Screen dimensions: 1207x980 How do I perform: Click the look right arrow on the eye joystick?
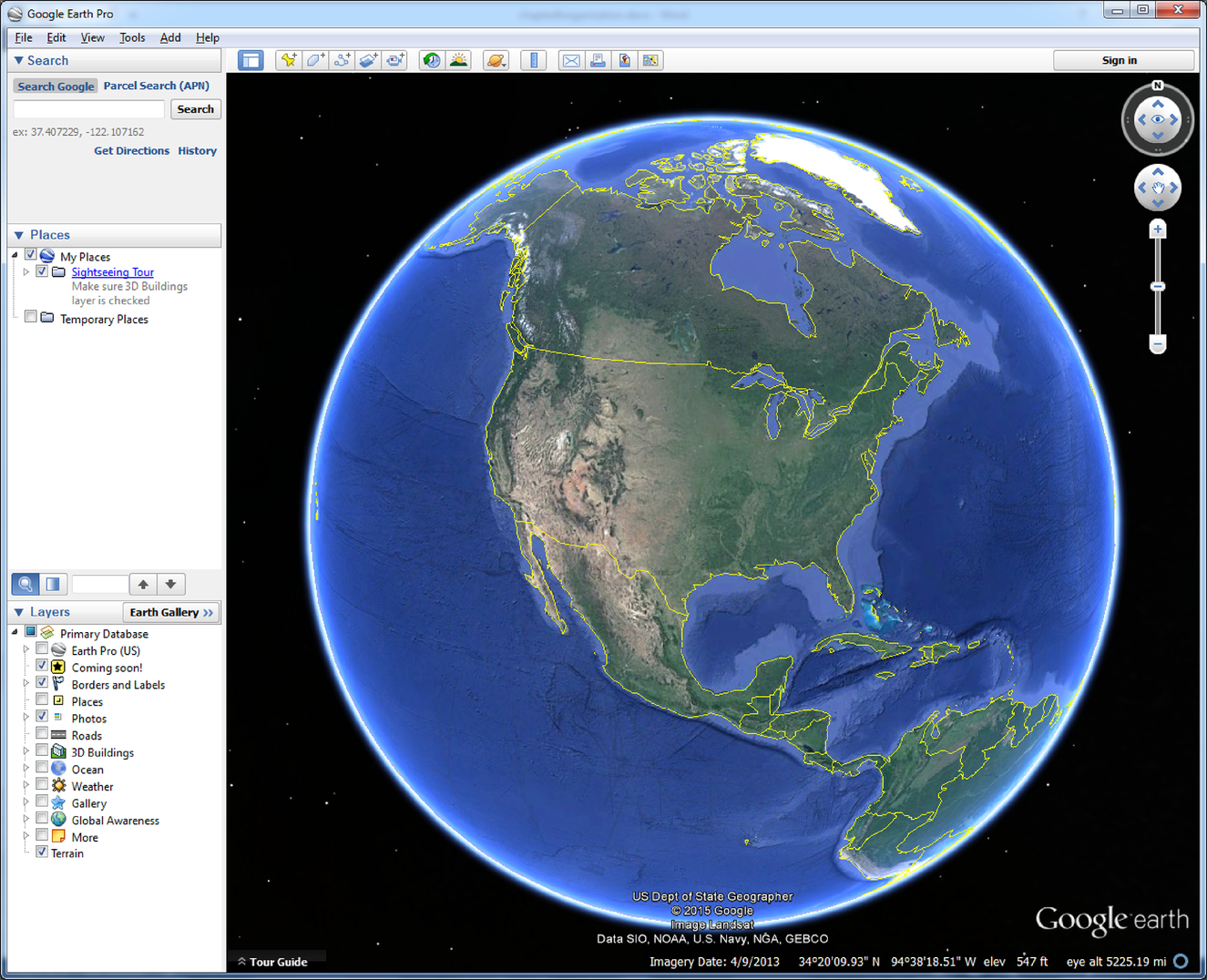1174,119
